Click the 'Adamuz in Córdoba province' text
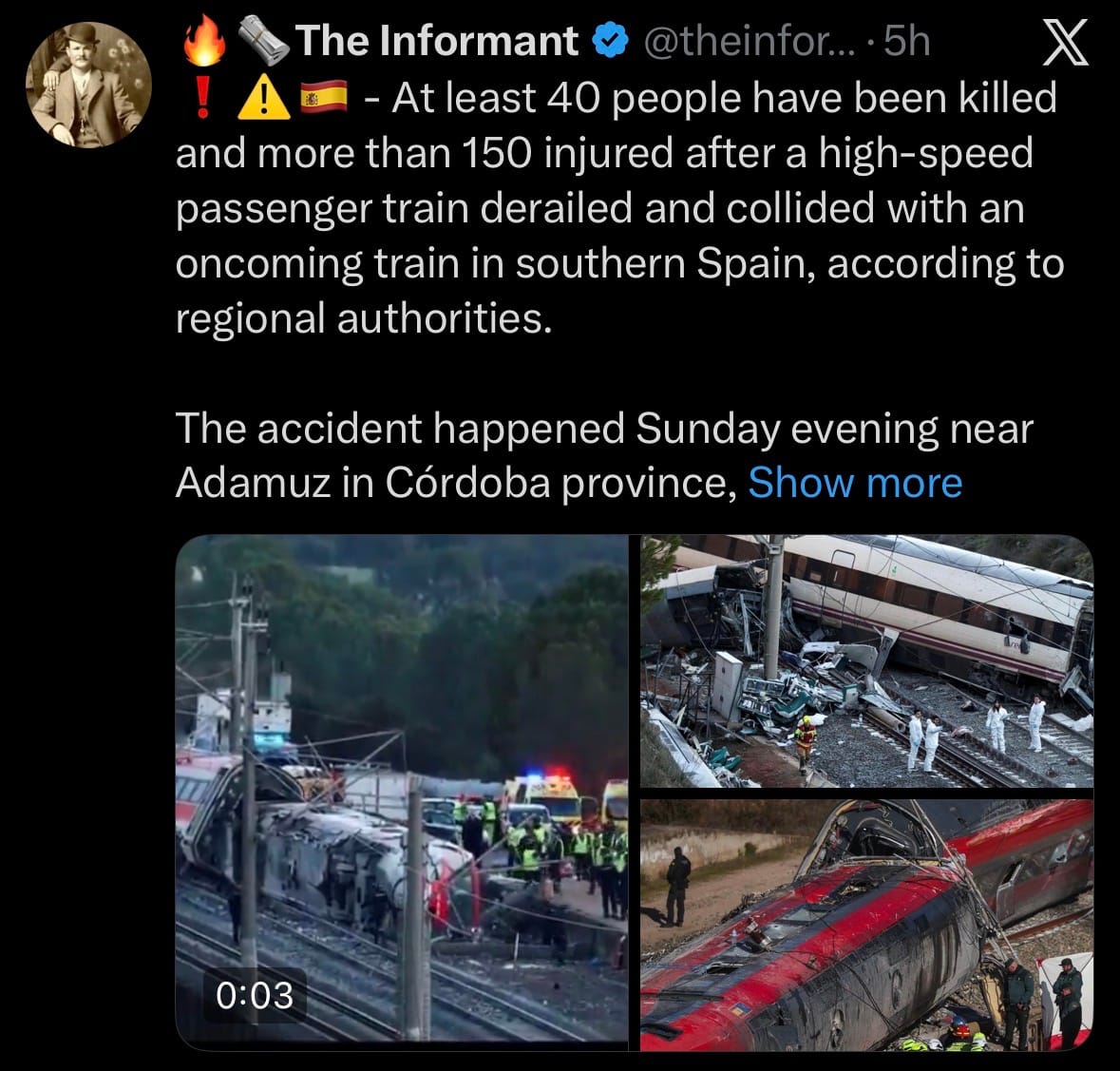This screenshot has width=1120, height=1071. coord(456,482)
